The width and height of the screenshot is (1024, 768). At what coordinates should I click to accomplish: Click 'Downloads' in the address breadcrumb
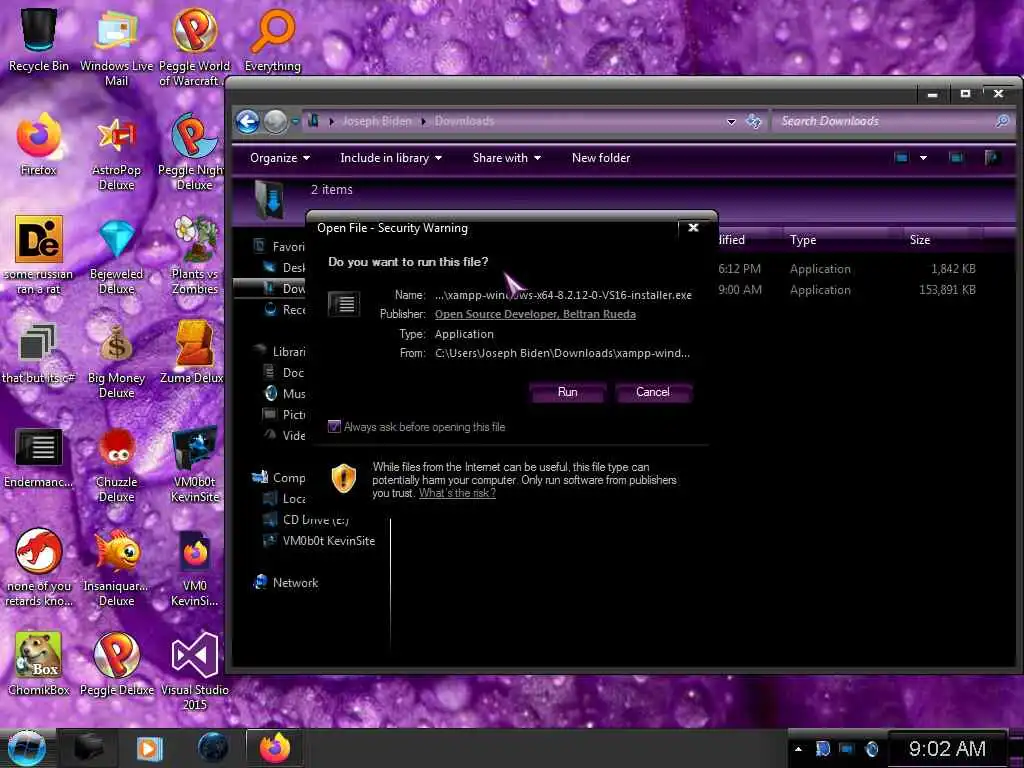point(464,121)
